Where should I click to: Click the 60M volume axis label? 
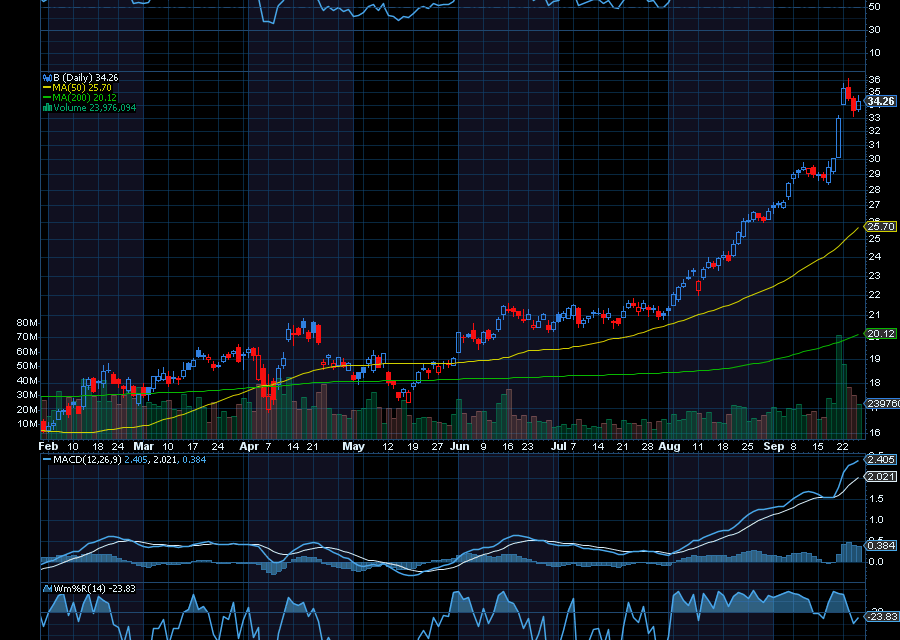(27, 352)
